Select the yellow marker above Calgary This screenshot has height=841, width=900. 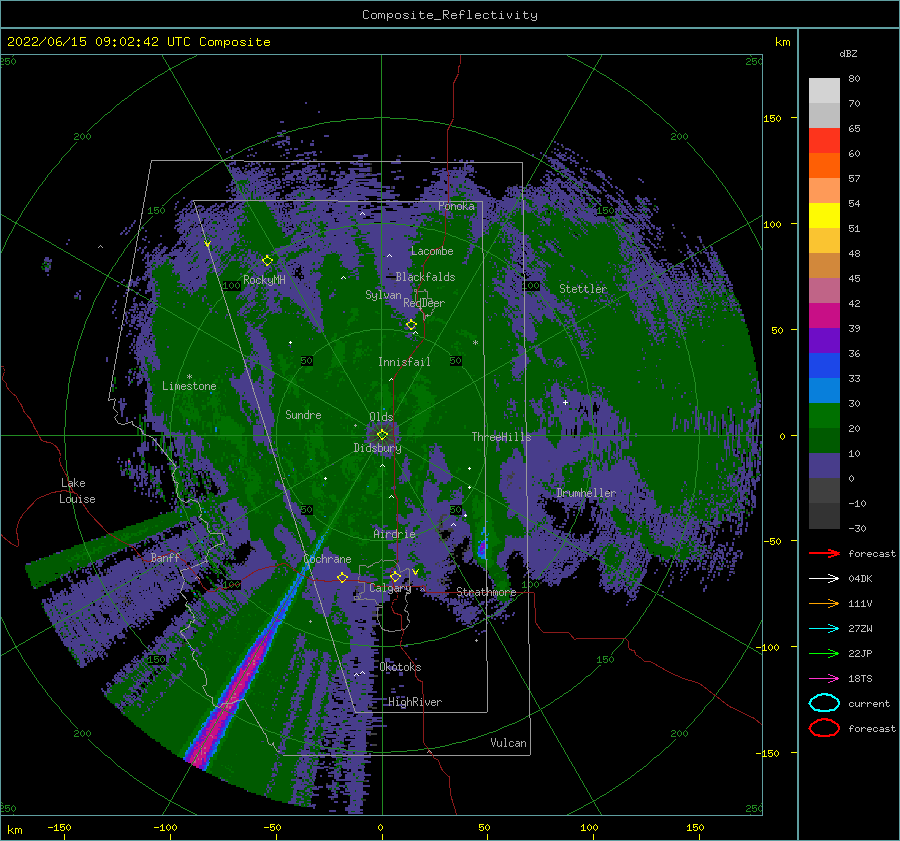[x=395, y=576]
